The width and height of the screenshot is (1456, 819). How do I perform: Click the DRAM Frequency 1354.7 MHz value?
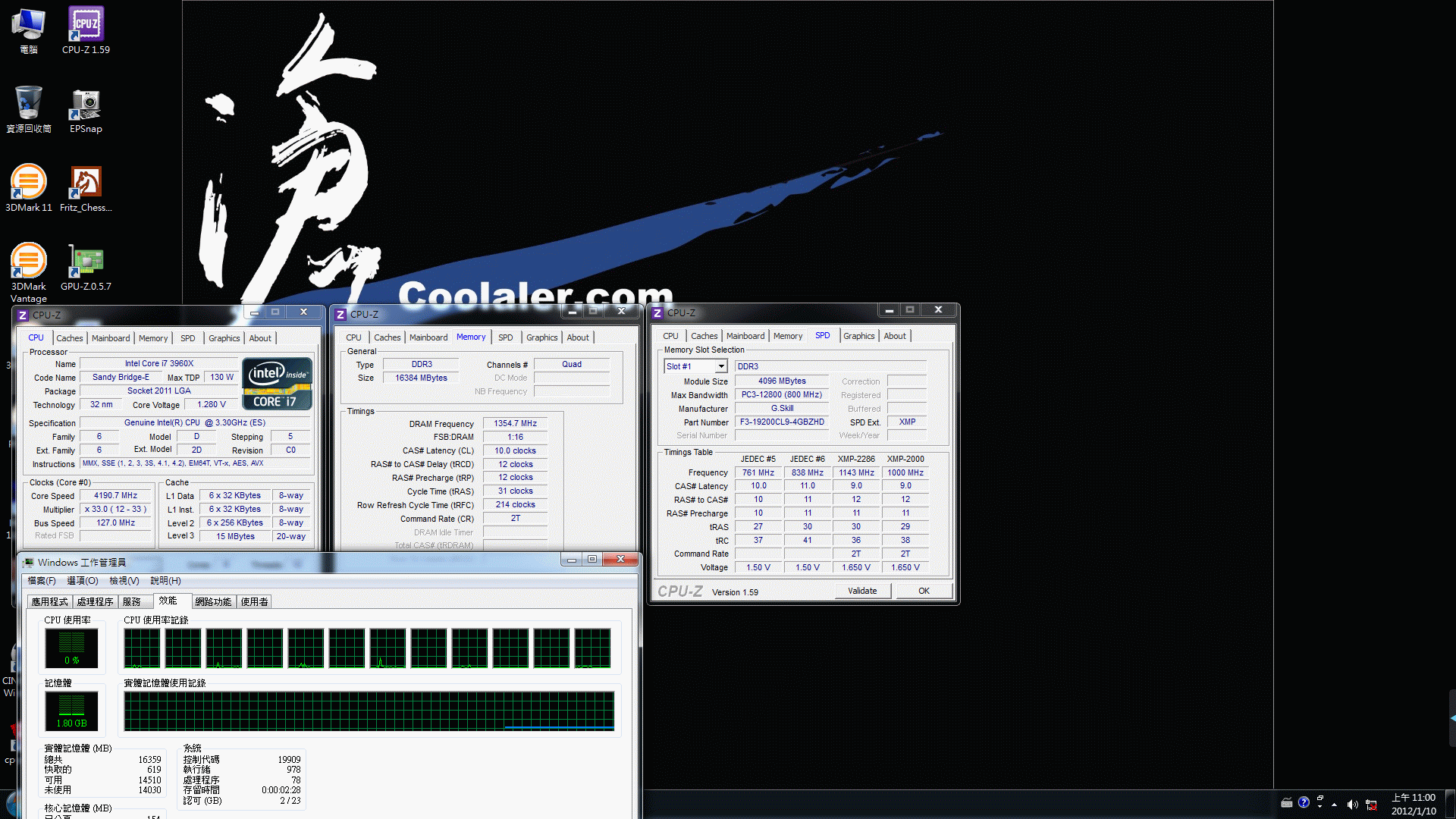coord(515,424)
